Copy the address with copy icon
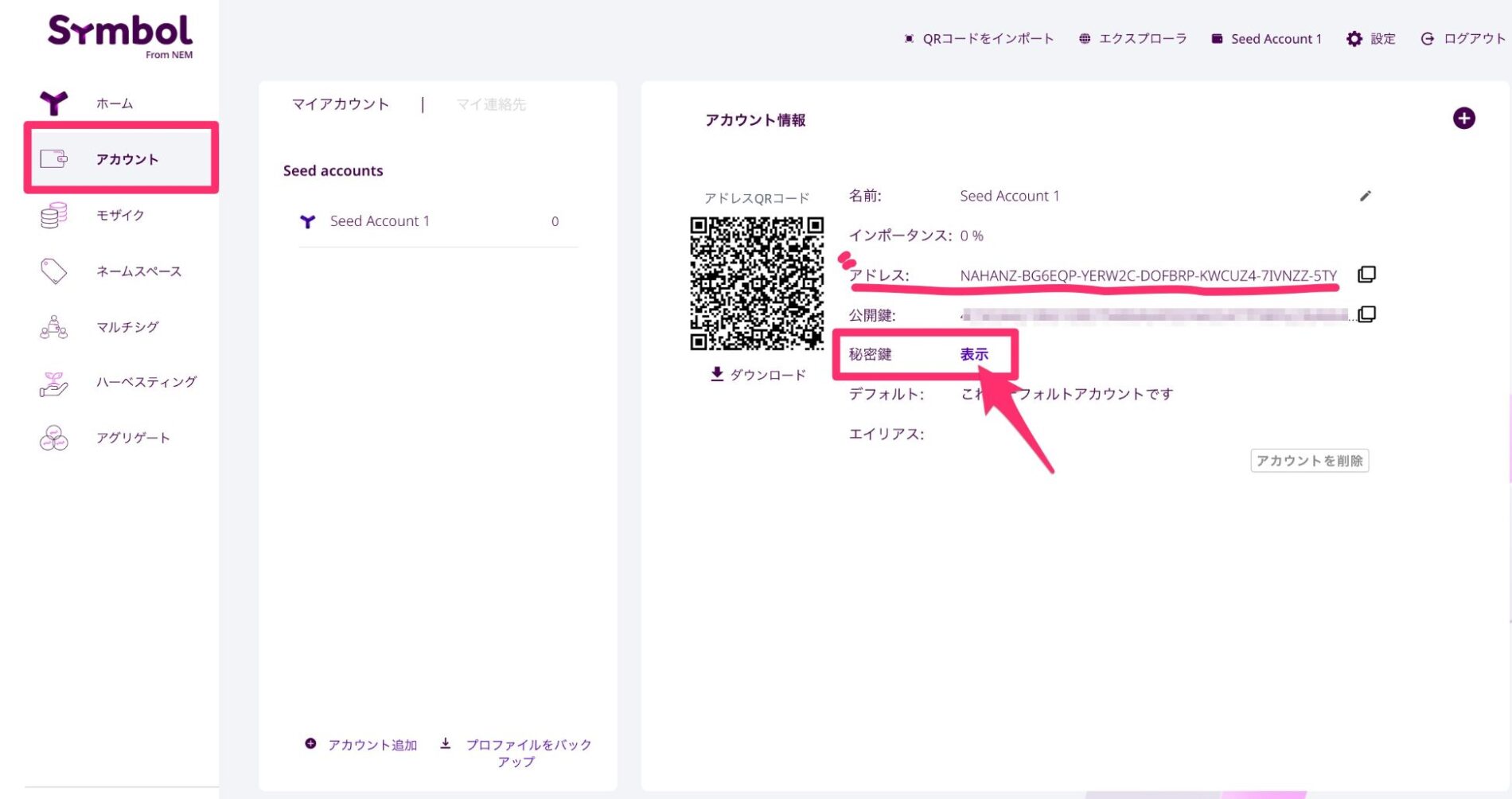 coord(1366,275)
